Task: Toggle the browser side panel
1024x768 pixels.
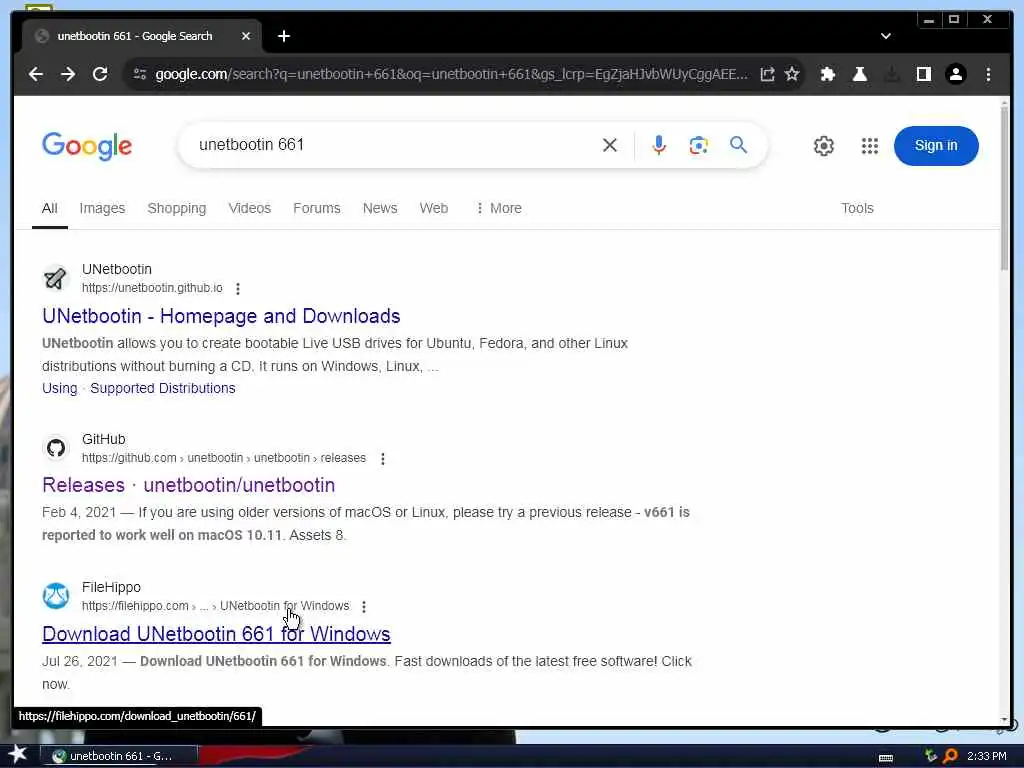Action: [x=923, y=74]
